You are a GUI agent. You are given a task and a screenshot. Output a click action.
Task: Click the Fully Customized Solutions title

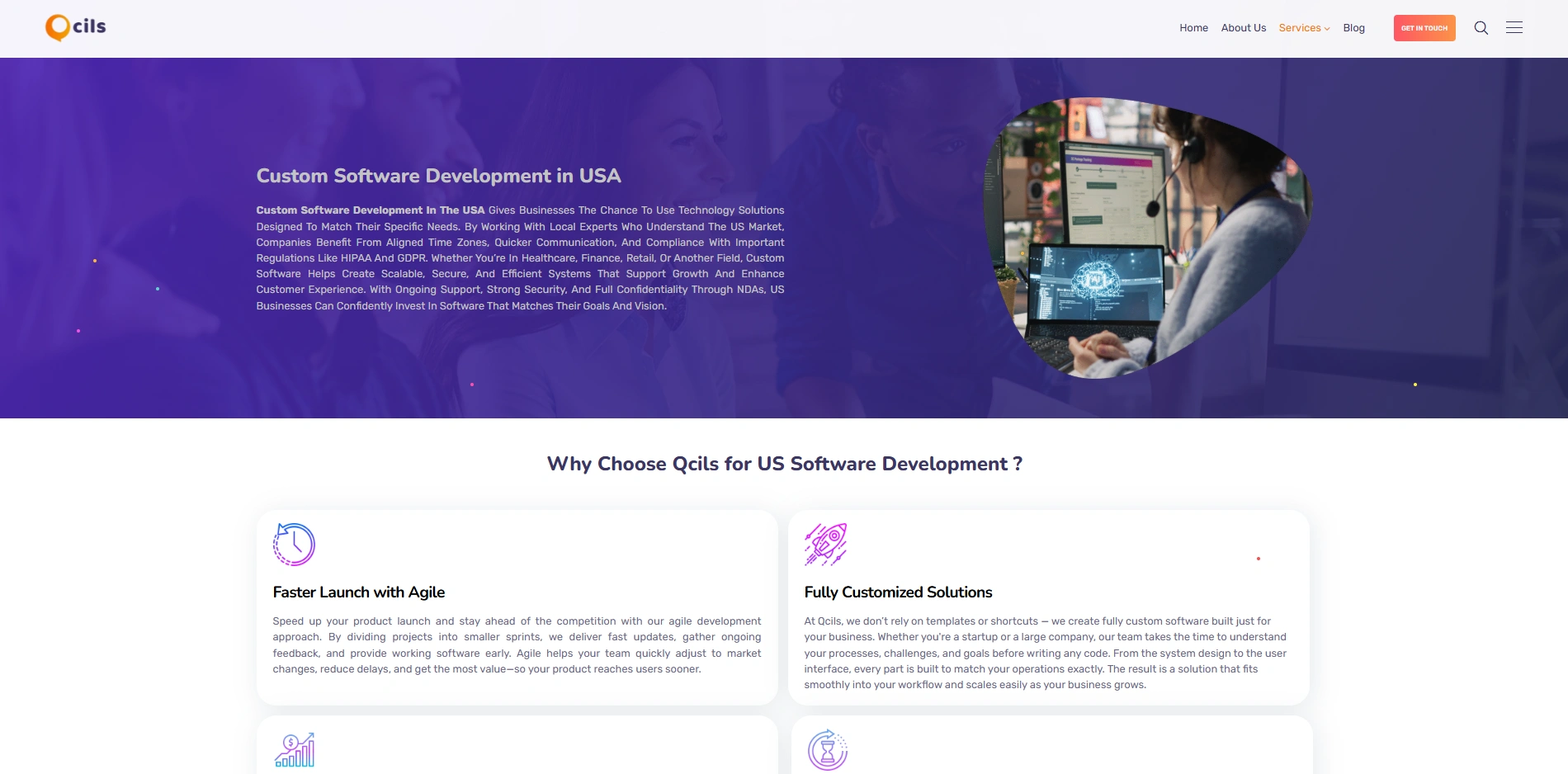click(x=898, y=592)
